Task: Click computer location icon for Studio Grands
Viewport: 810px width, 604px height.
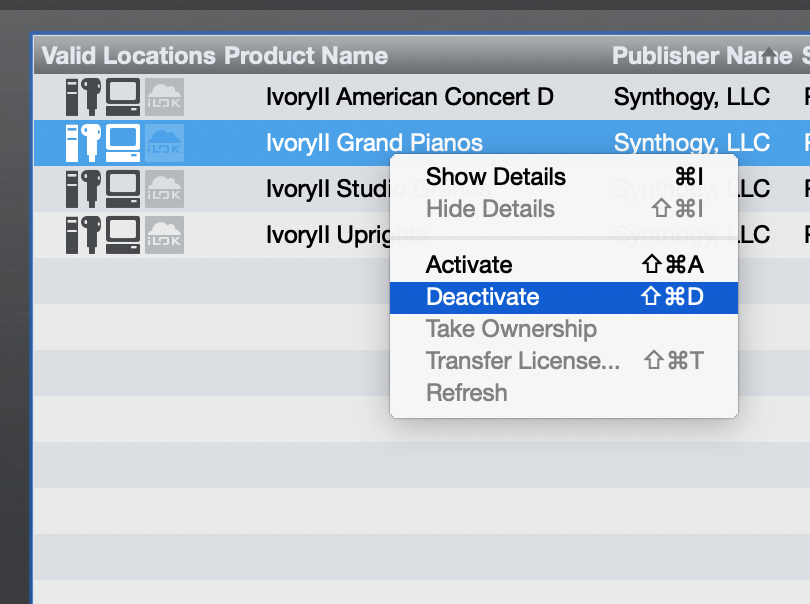Action: click(x=123, y=189)
